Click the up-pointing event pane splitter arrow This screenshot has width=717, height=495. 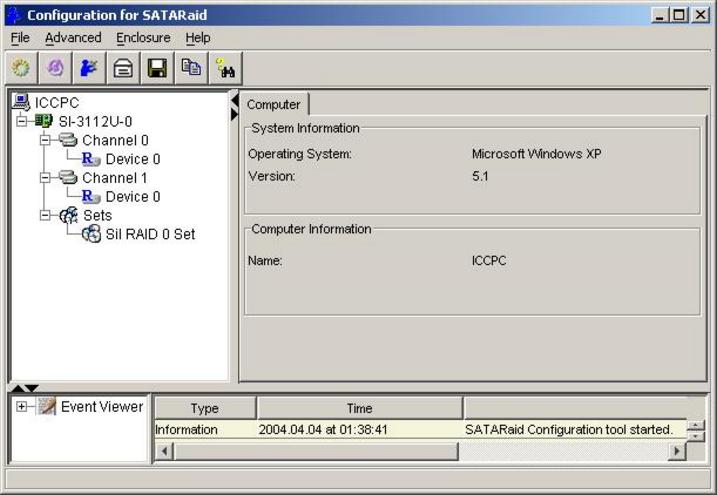(x=17, y=388)
